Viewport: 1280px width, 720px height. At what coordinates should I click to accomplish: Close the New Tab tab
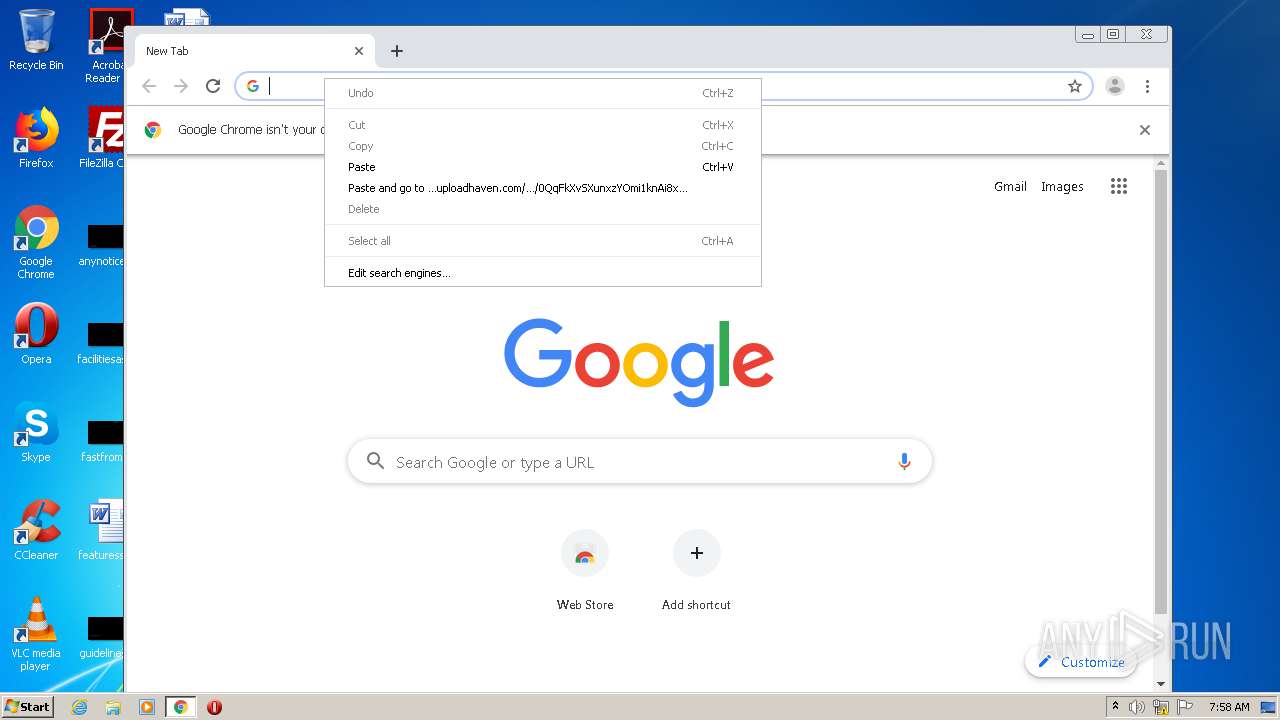click(x=359, y=51)
